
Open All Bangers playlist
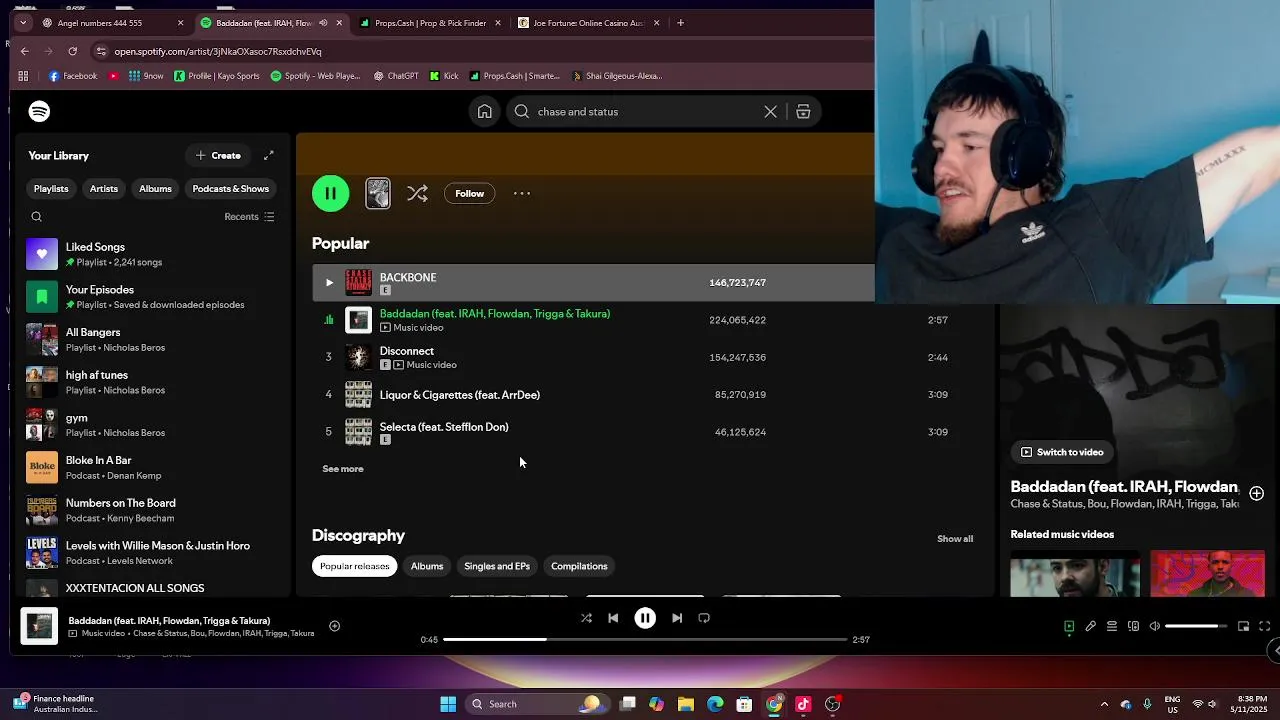click(x=152, y=340)
